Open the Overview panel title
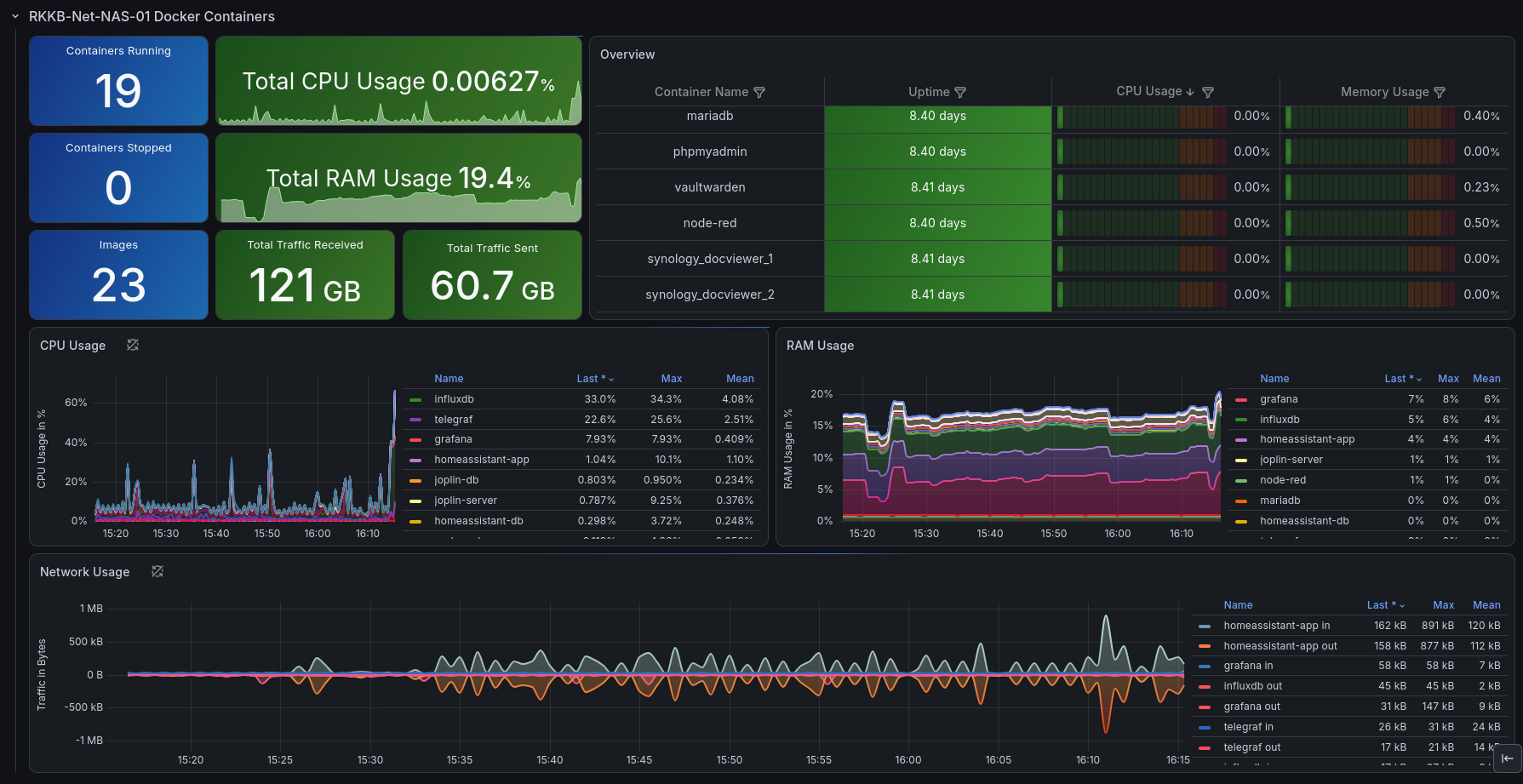 click(627, 54)
